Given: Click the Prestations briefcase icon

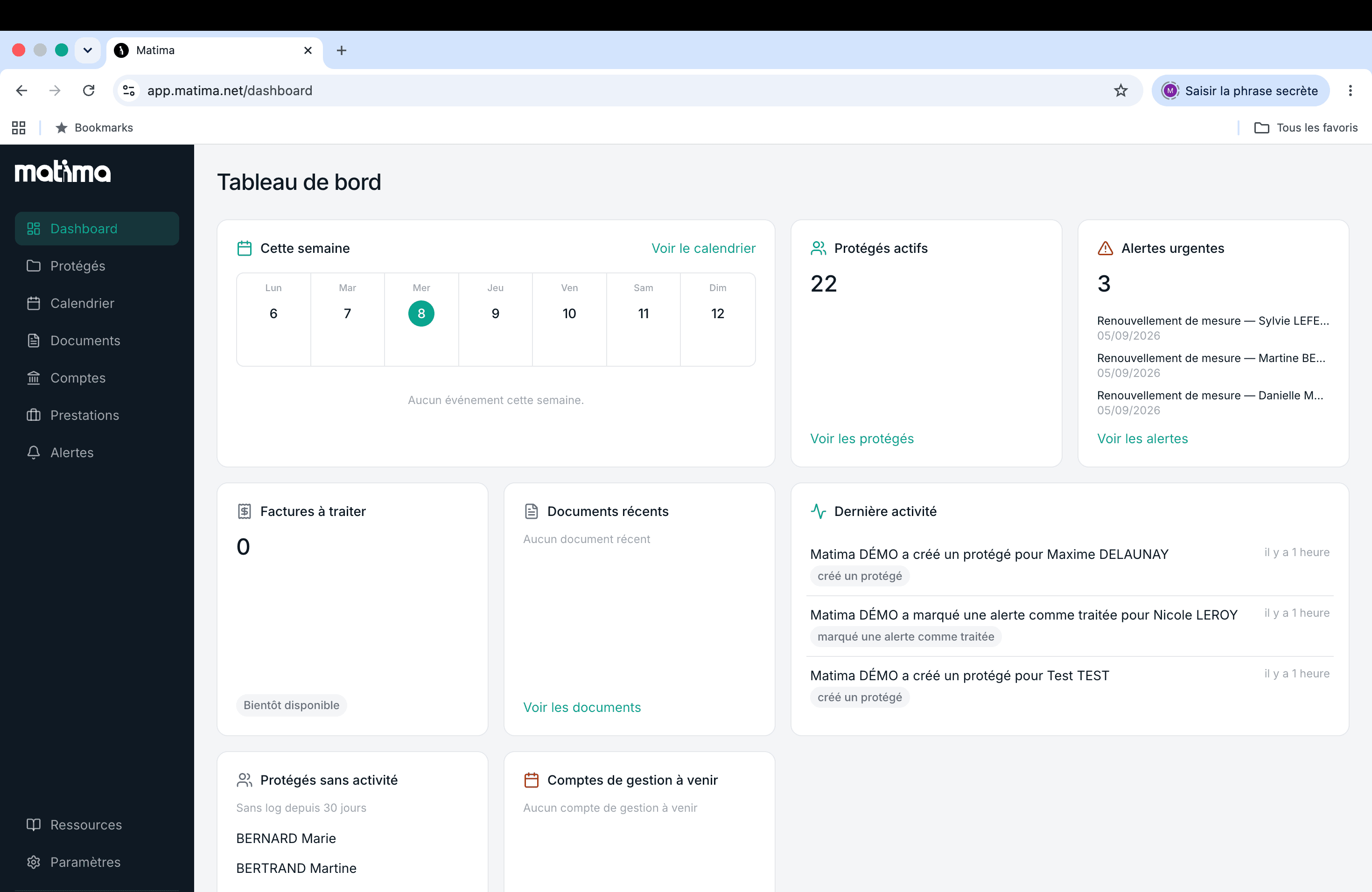Looking at the screenshot, I should point(34,415).
